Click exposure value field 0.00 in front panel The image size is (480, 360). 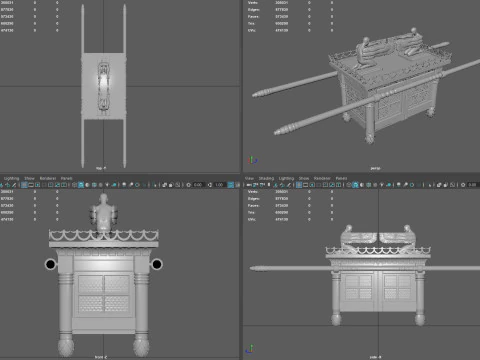[x=199, y=185]
